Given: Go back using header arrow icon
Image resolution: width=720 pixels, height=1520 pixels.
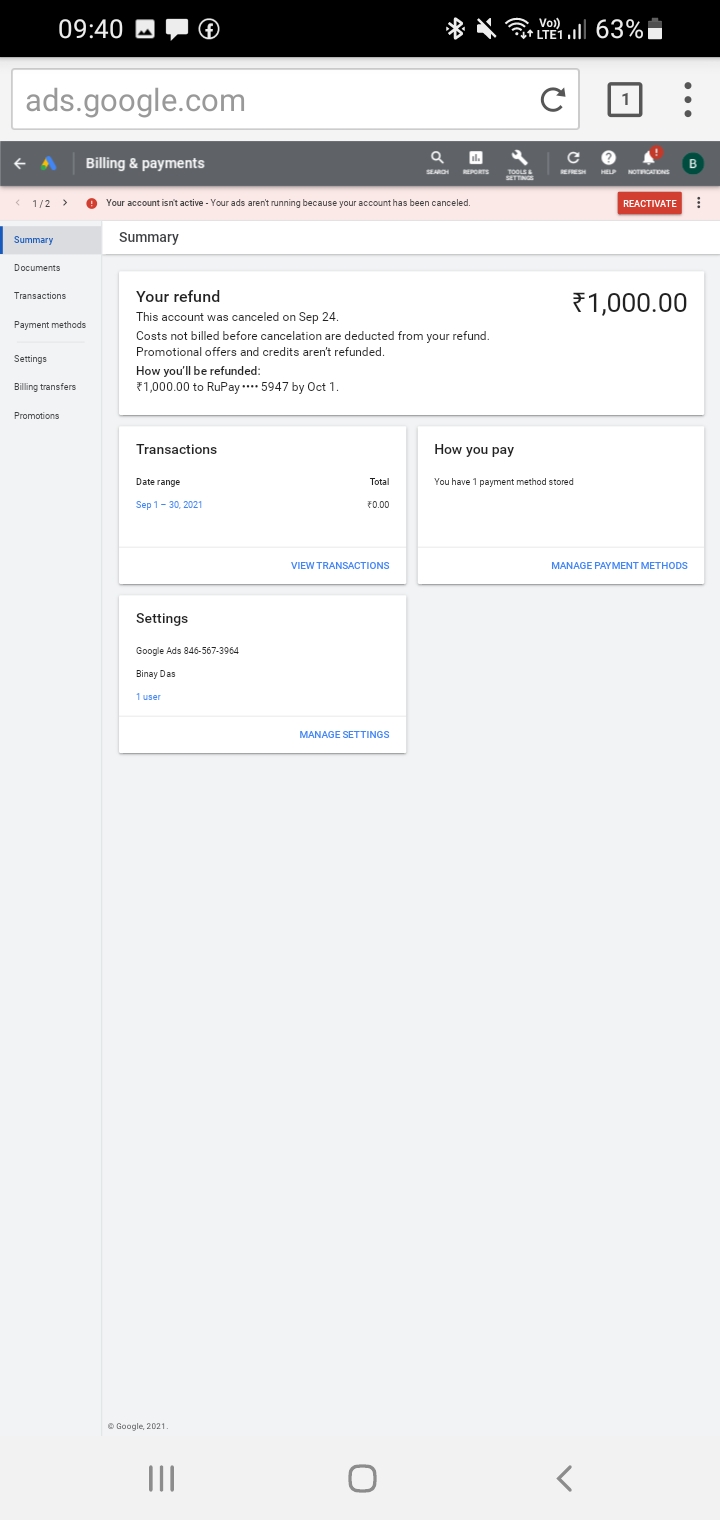Looking at the screenshot, I should [x=20, y=163].
